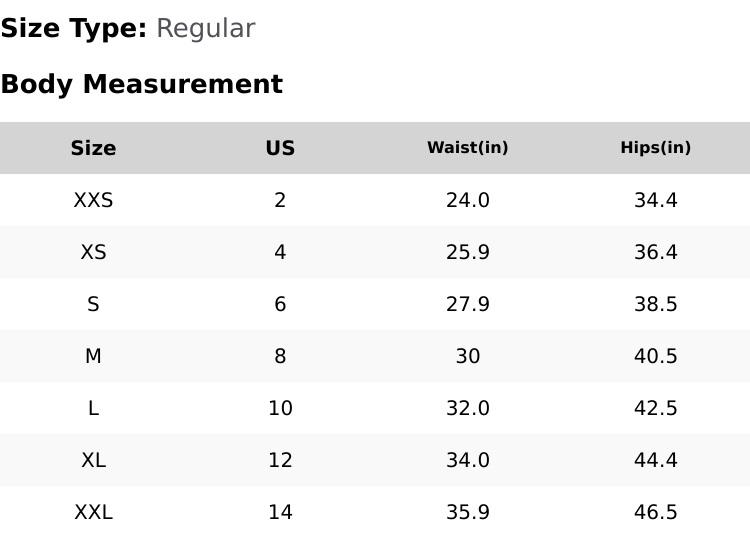Click the 46.5 hips value

(655, 512)
